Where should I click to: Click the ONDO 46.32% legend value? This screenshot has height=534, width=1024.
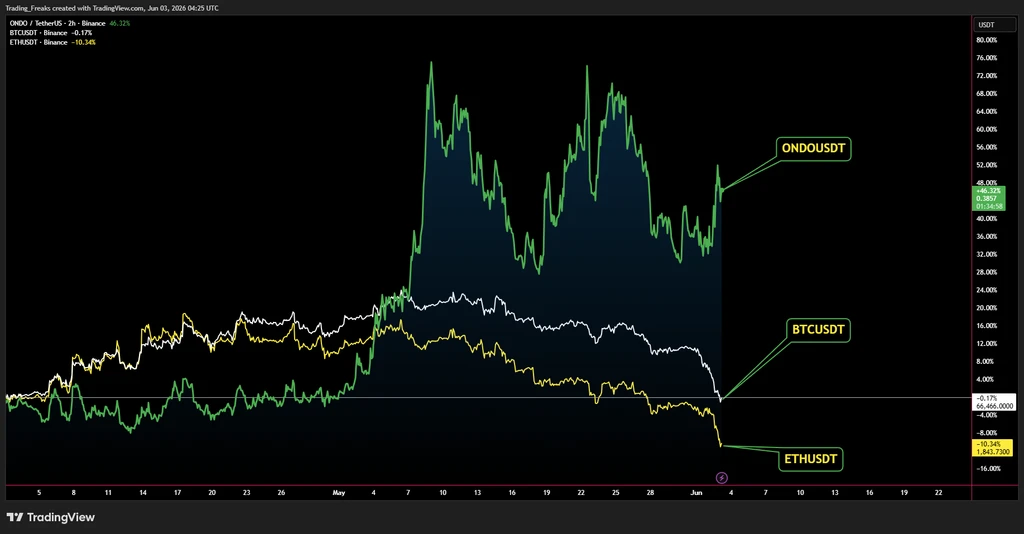tap(120, 24)
